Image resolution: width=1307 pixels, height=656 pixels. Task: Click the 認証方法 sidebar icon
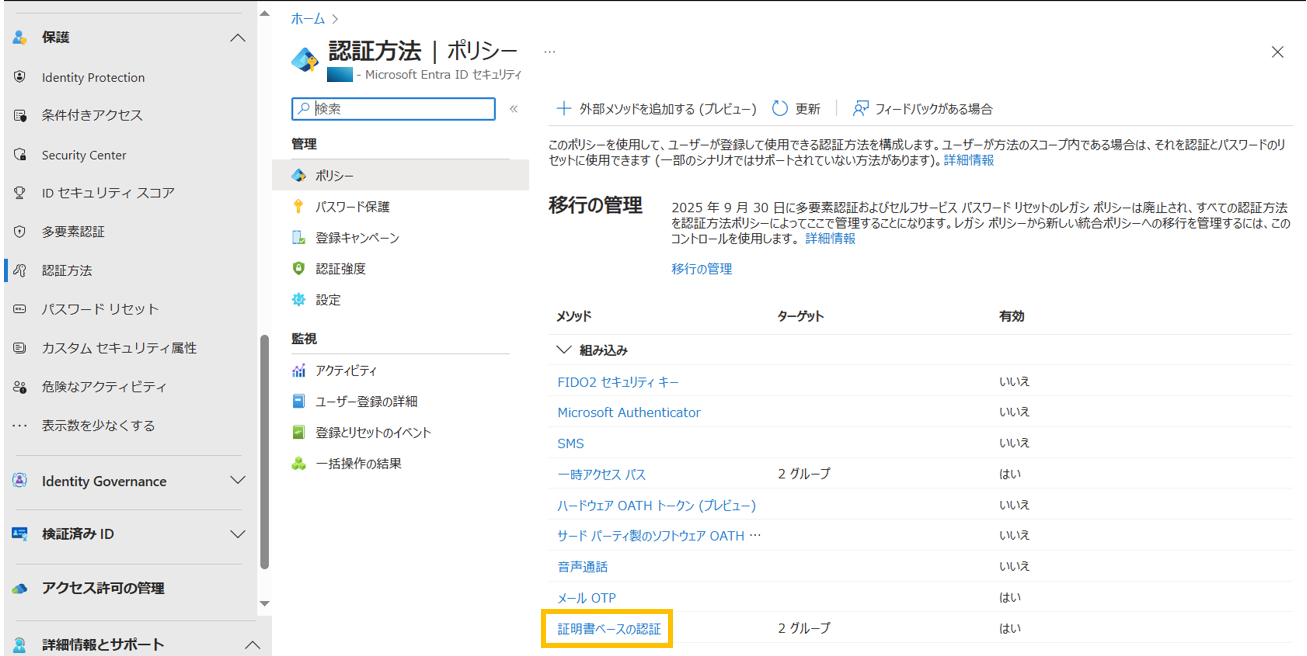19,270
